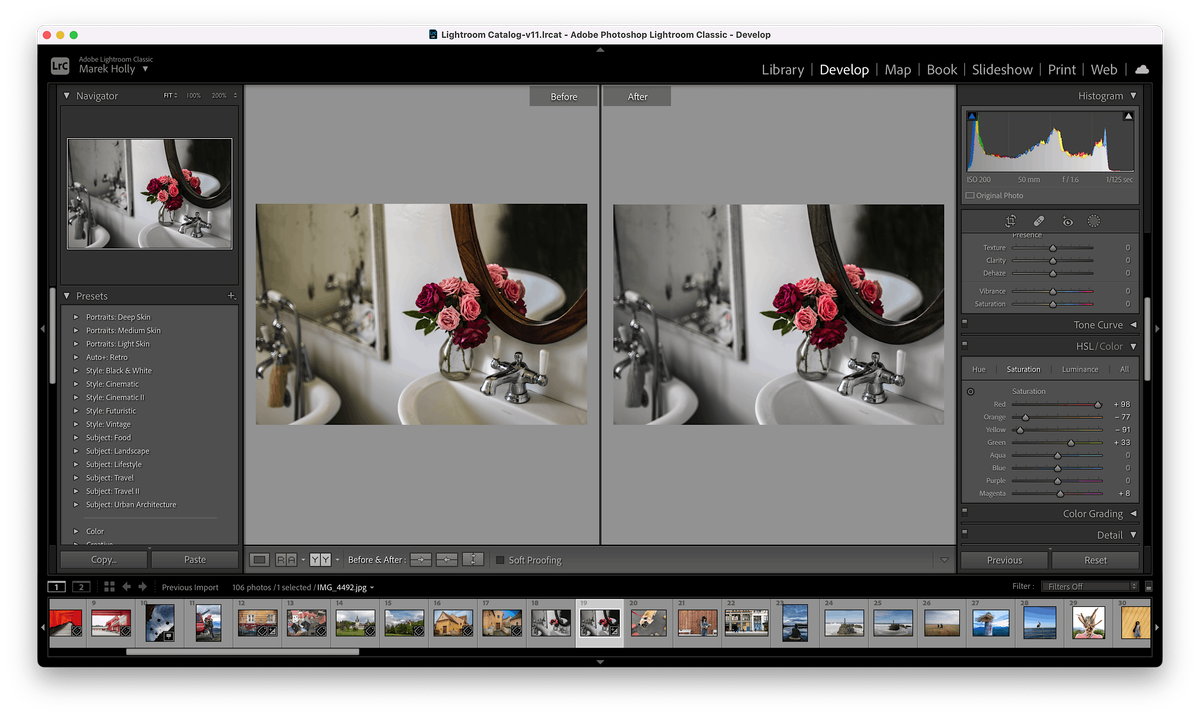Select the Red Eye Correction tool
The image size is (1200, 717).
click(1066, 221)
